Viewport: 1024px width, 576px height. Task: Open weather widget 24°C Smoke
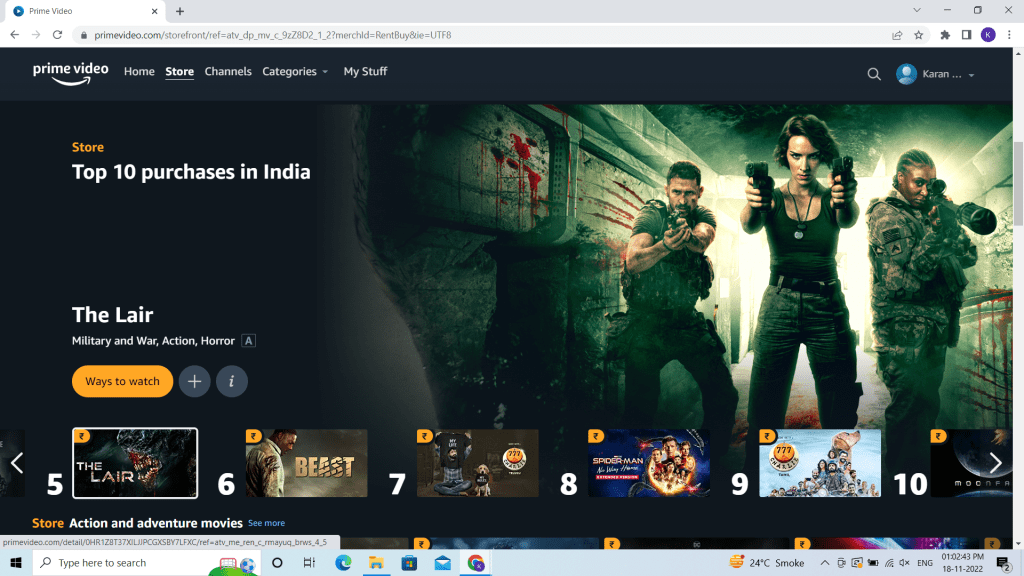[767, 562]
